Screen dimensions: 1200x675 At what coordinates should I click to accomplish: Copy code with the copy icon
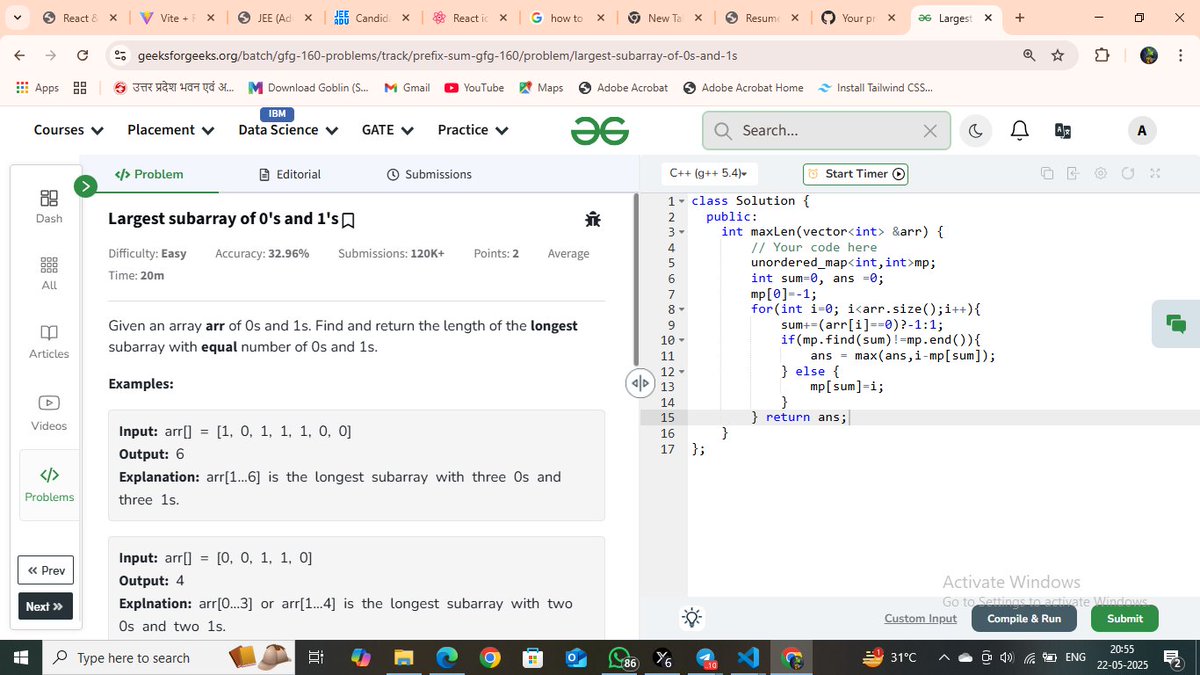tap(1047, 174)
